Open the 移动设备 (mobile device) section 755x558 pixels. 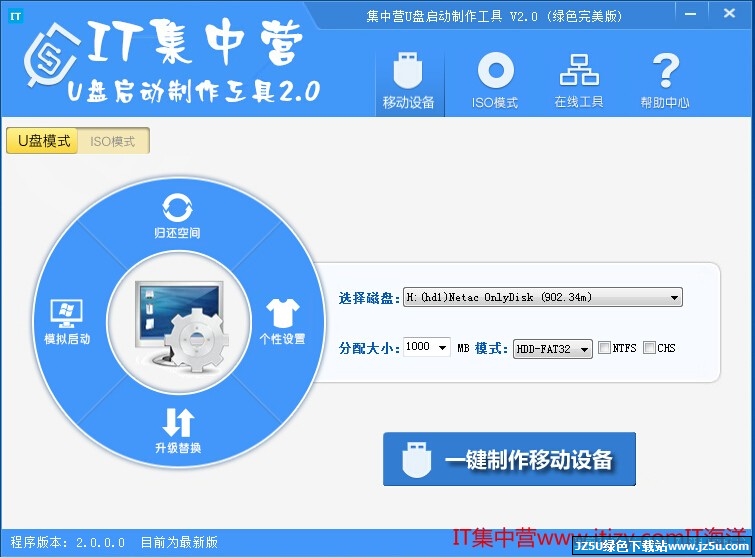point(408,81)
